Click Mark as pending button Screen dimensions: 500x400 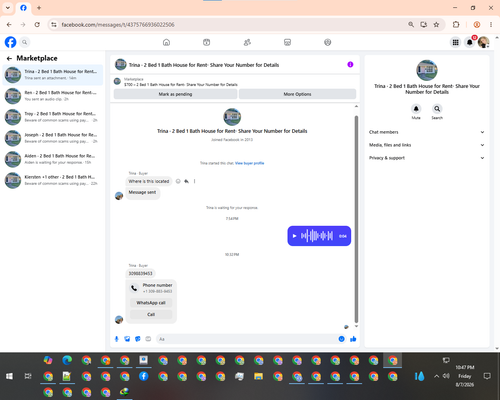pos(175,94)
